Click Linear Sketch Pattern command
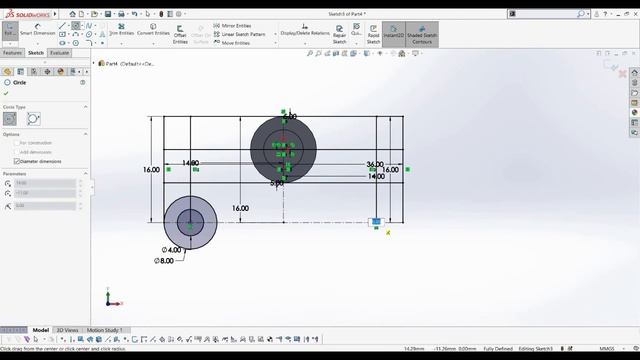Viewport: 640px width, 360px height. coord(240,34)
